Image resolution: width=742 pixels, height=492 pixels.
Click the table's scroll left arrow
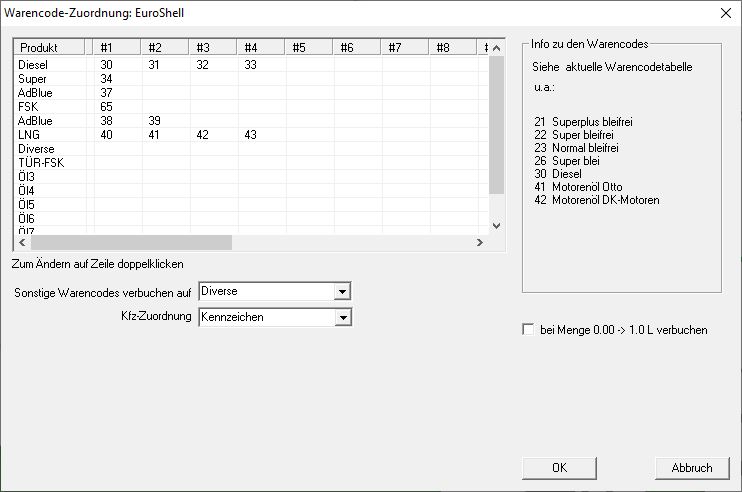[x=22, y=242]
